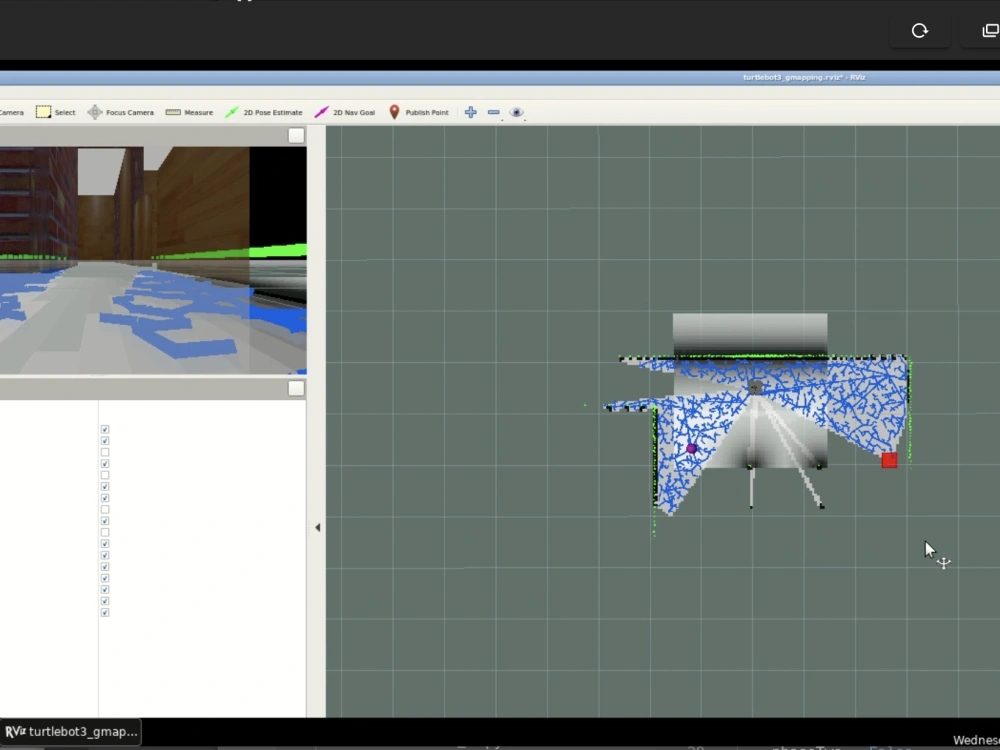Click the blue plus add-tool icon

(x=470, y=112)
